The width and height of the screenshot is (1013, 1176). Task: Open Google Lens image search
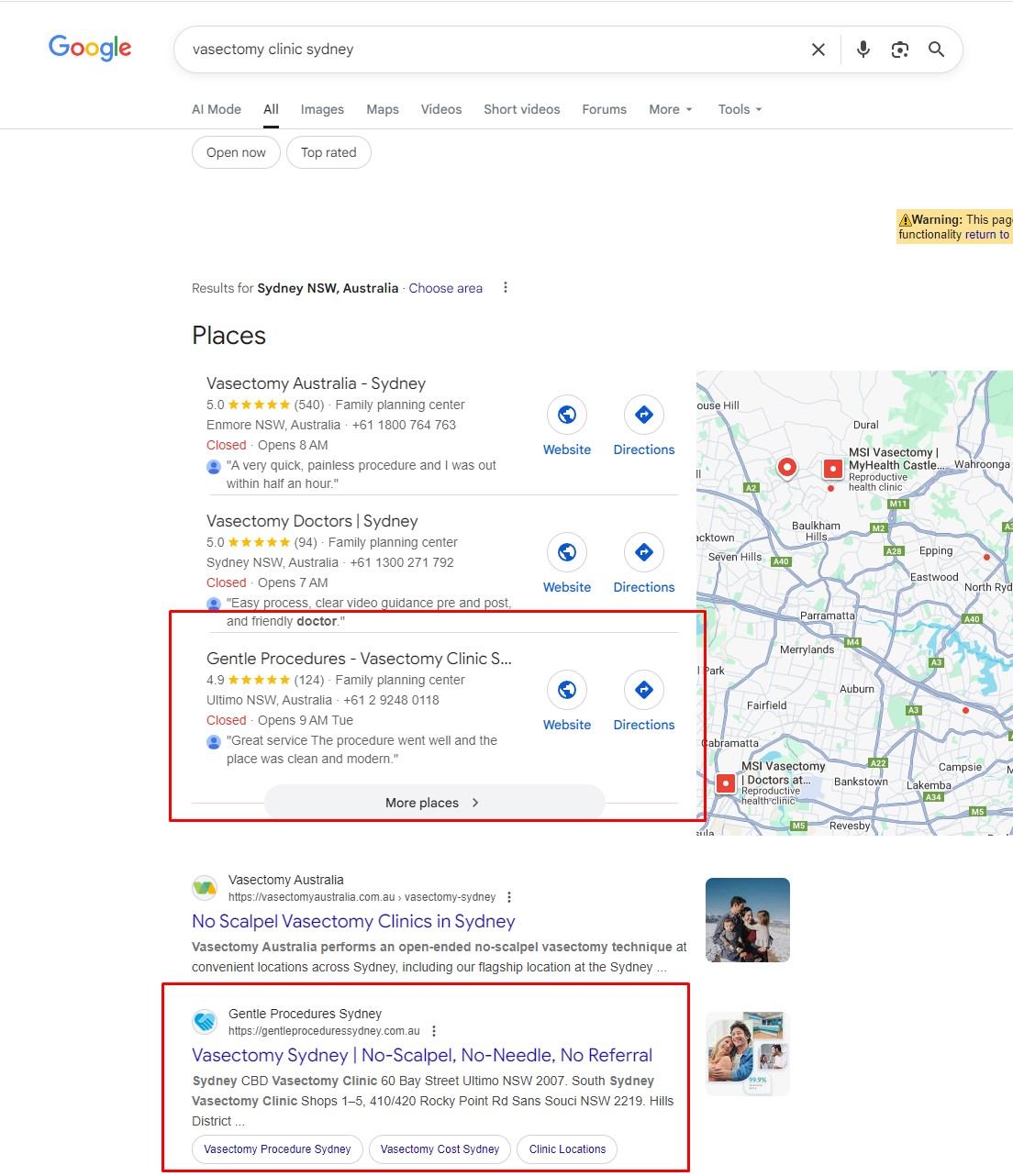(899, 50)
